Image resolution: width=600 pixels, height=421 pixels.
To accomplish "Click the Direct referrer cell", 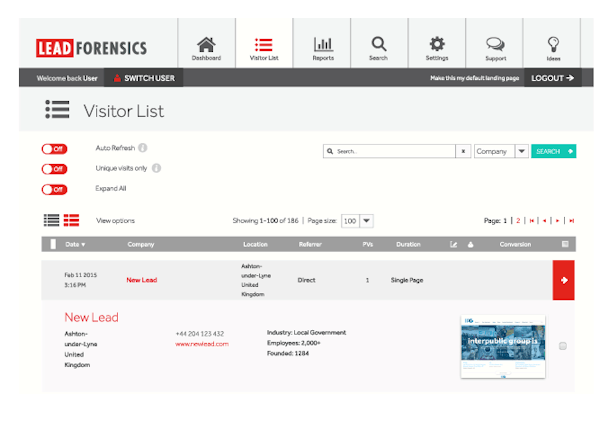I will point(307,280).
